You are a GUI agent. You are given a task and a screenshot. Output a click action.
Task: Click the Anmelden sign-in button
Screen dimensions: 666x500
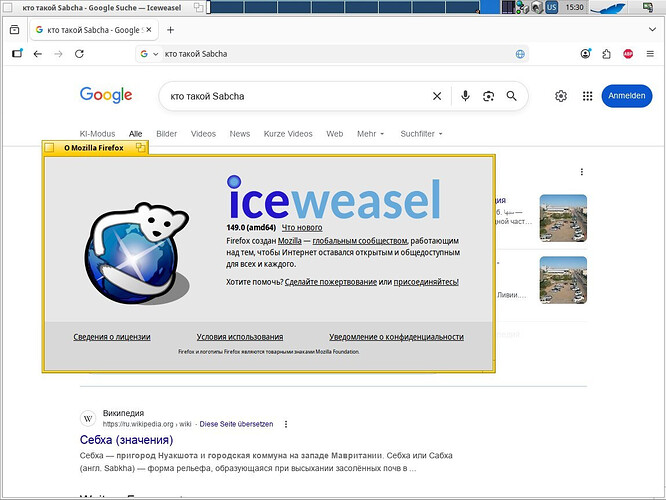(626, 96)
